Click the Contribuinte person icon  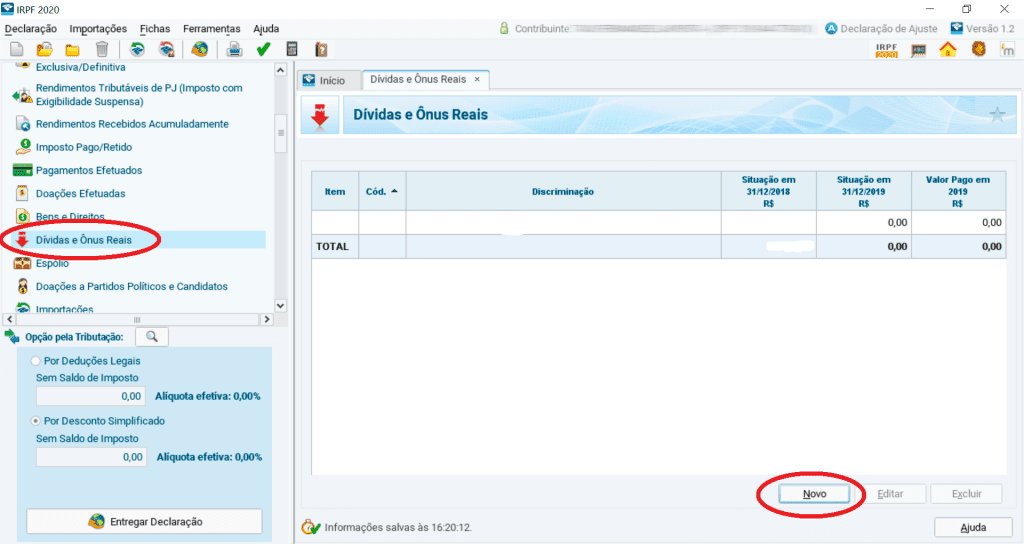504,29
